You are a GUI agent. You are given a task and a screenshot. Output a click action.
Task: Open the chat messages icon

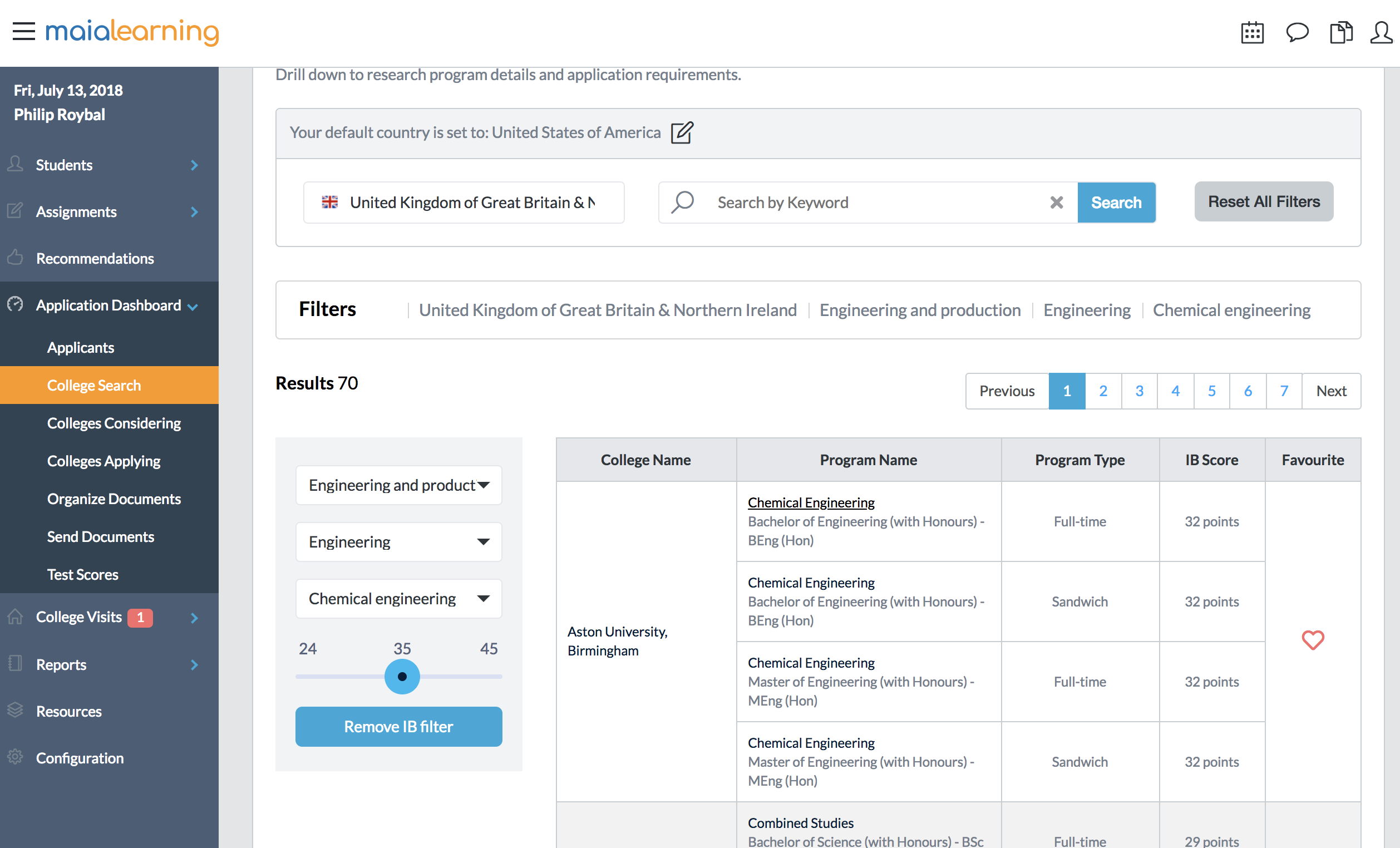click(x=1297, y=32)
